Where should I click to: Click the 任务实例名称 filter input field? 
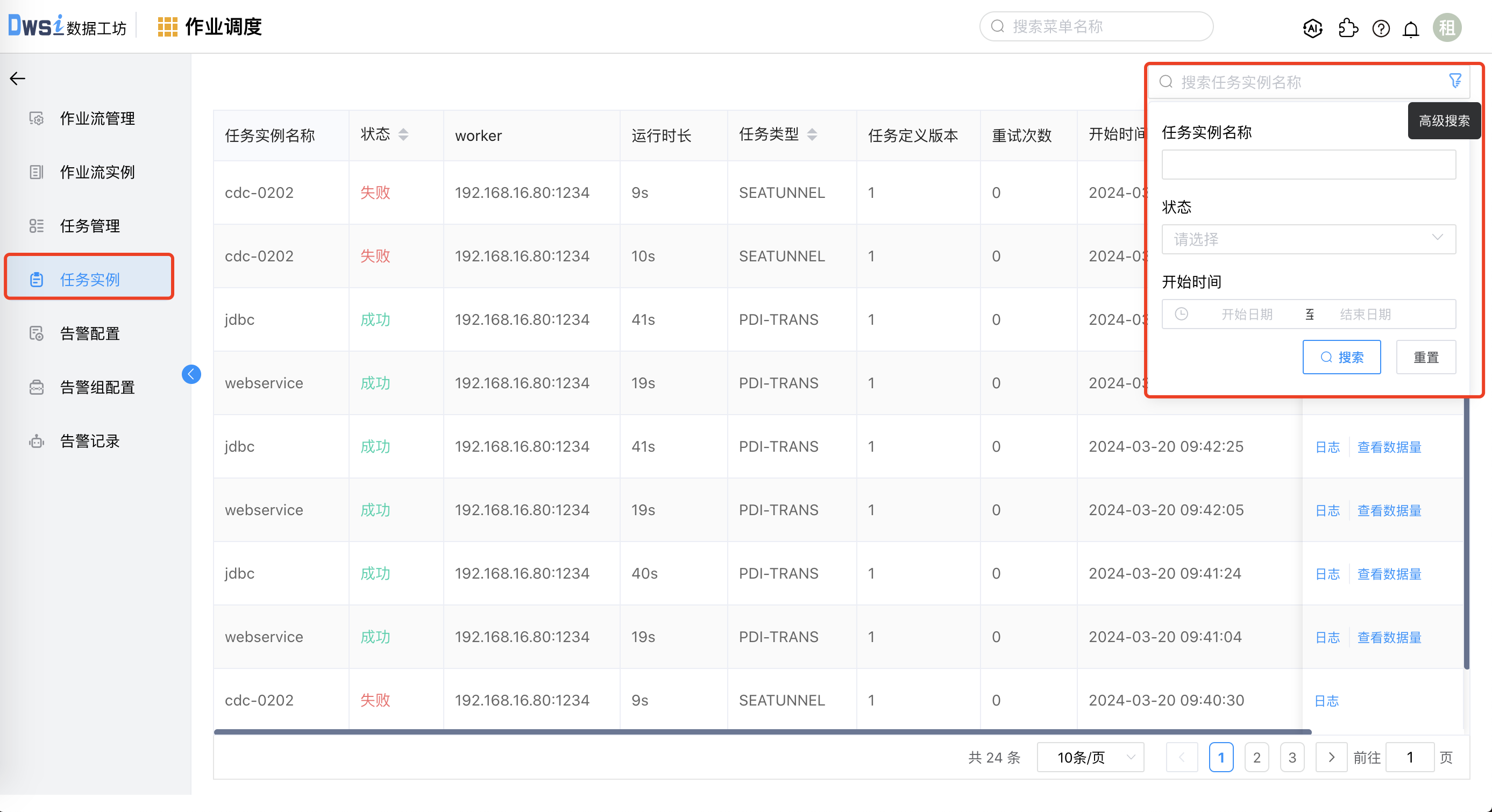(x=1309, y=165)
